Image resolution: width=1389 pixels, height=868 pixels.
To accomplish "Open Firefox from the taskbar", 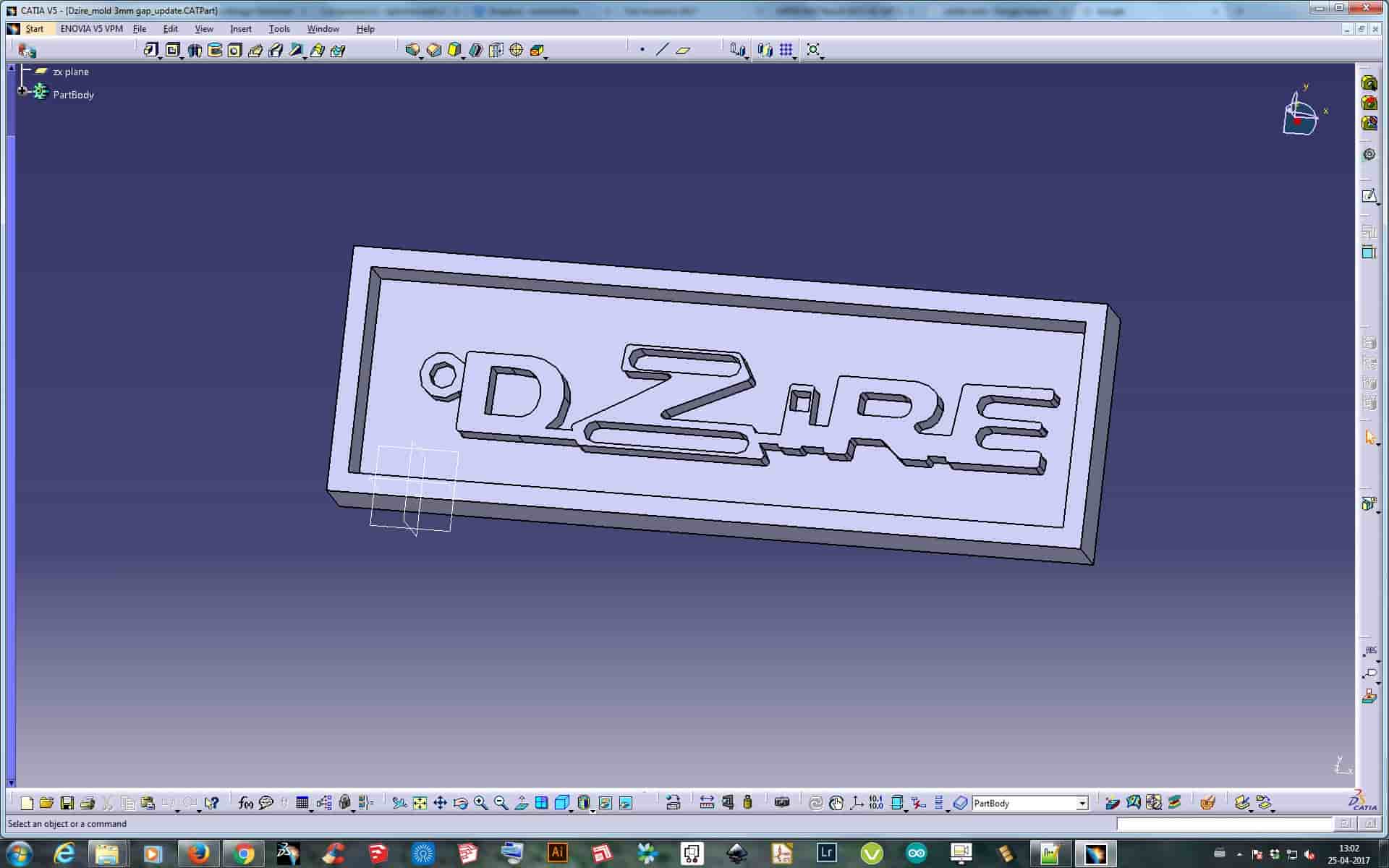I will click(x=197, y=854).
